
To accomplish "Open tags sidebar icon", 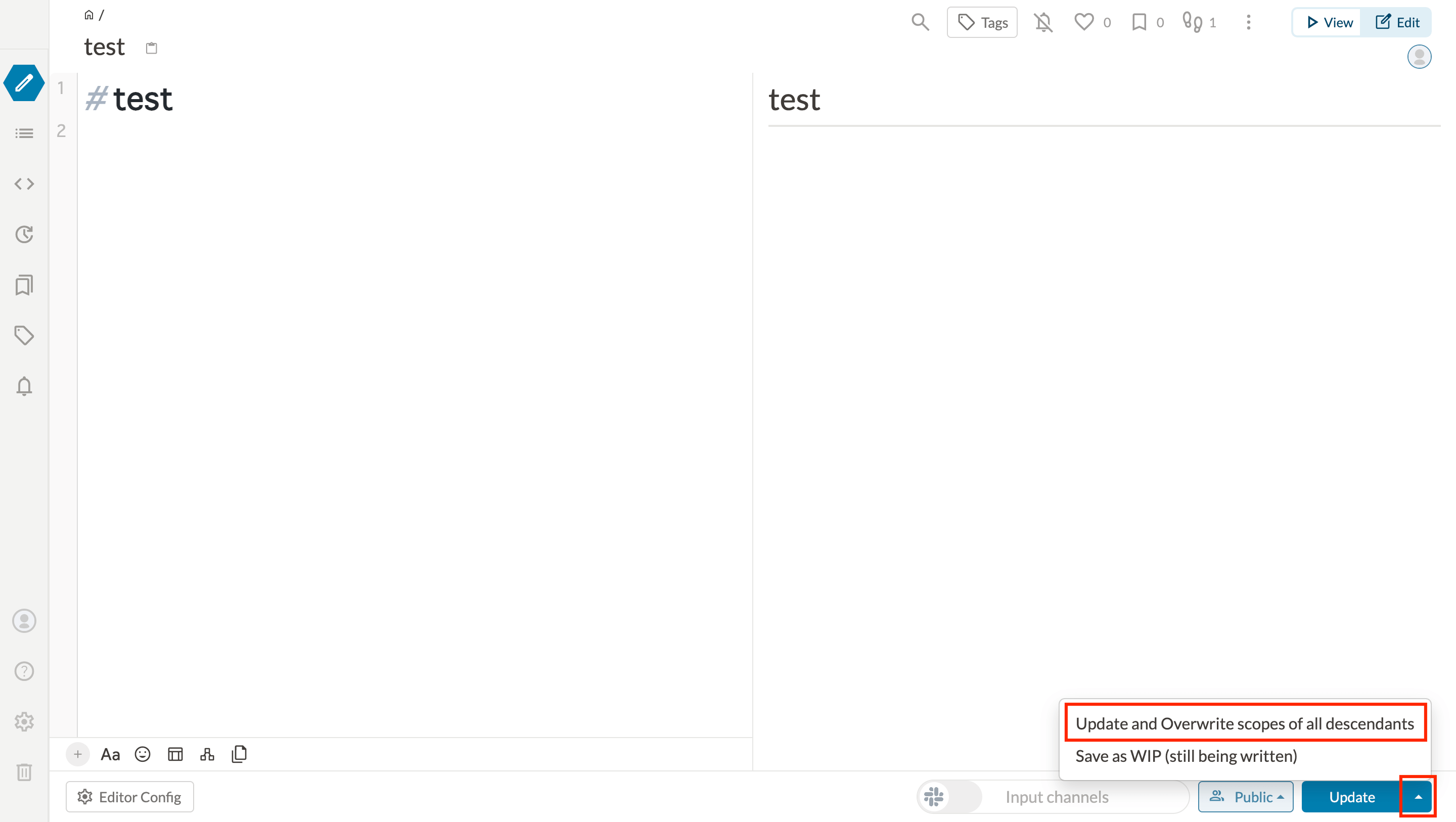I will pos(24,335).
